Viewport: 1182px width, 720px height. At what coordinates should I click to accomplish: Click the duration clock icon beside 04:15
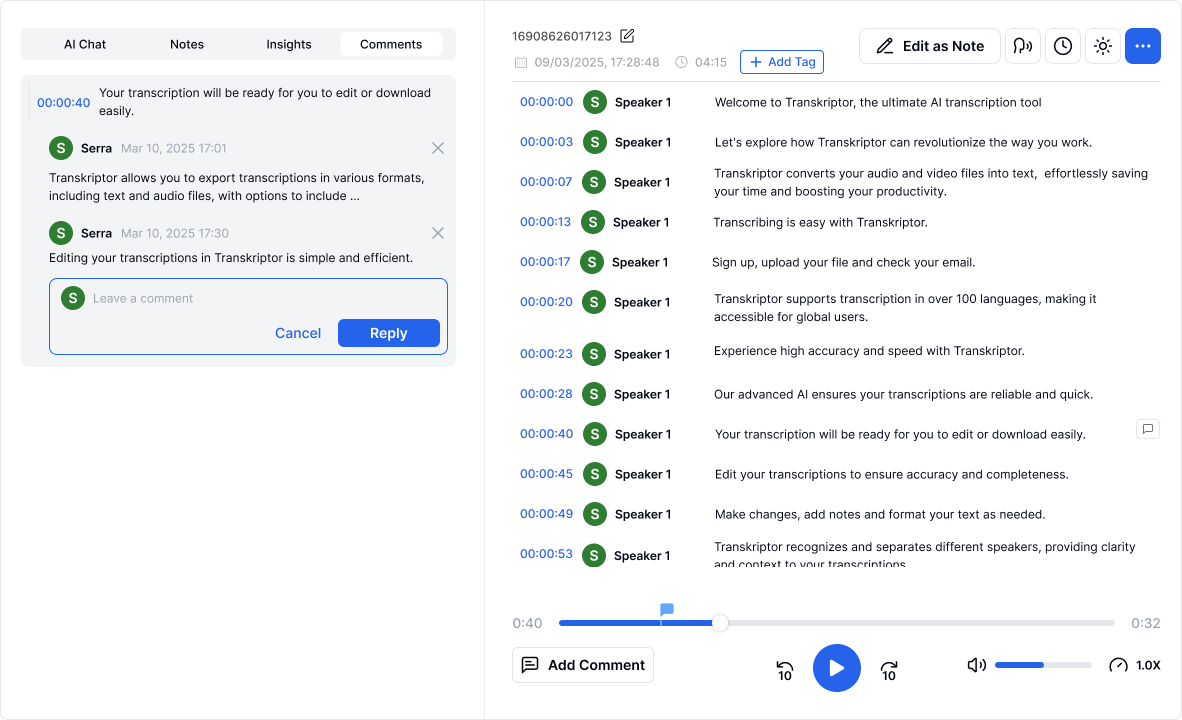pos(681,62)
